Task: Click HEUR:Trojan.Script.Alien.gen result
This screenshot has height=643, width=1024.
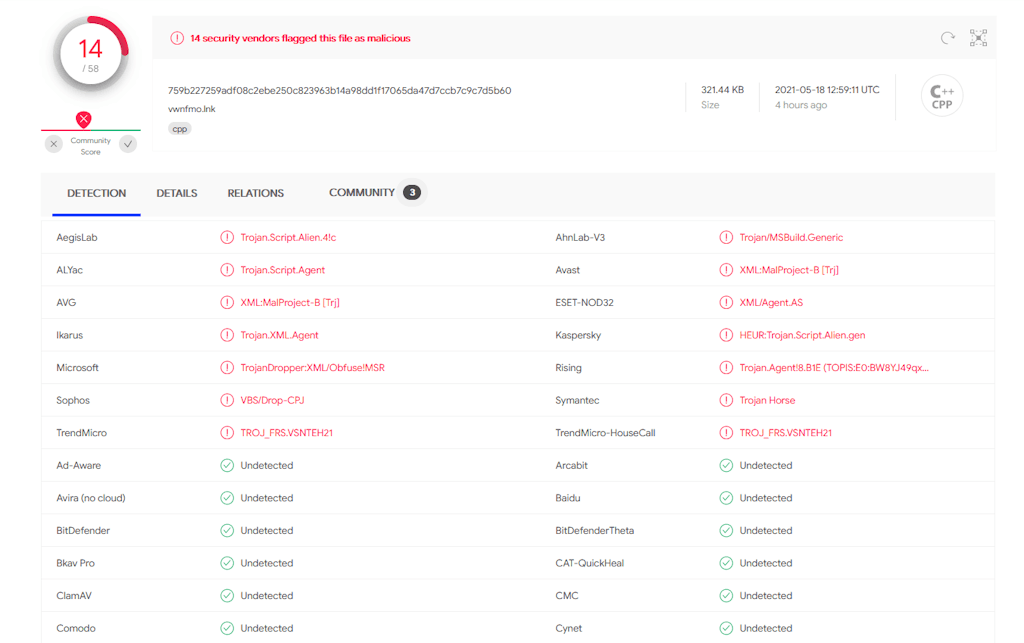Action: [x=802, y=336]
